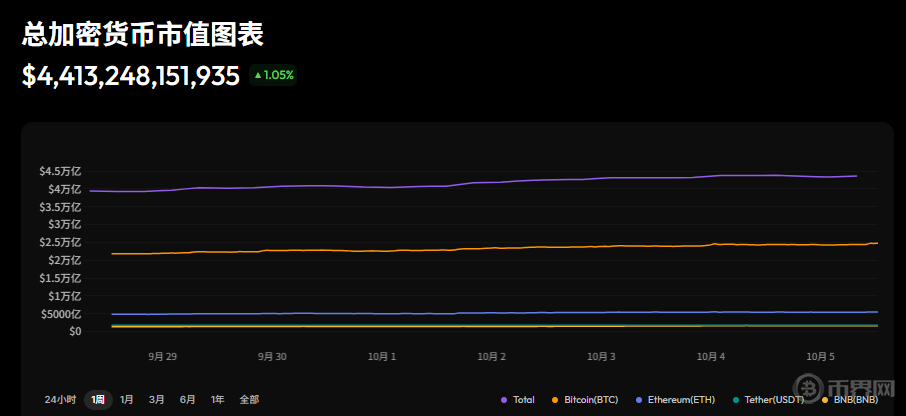Toggle the Total series purple legend dot
Screen dimensions: 906x416
point(503,400)
